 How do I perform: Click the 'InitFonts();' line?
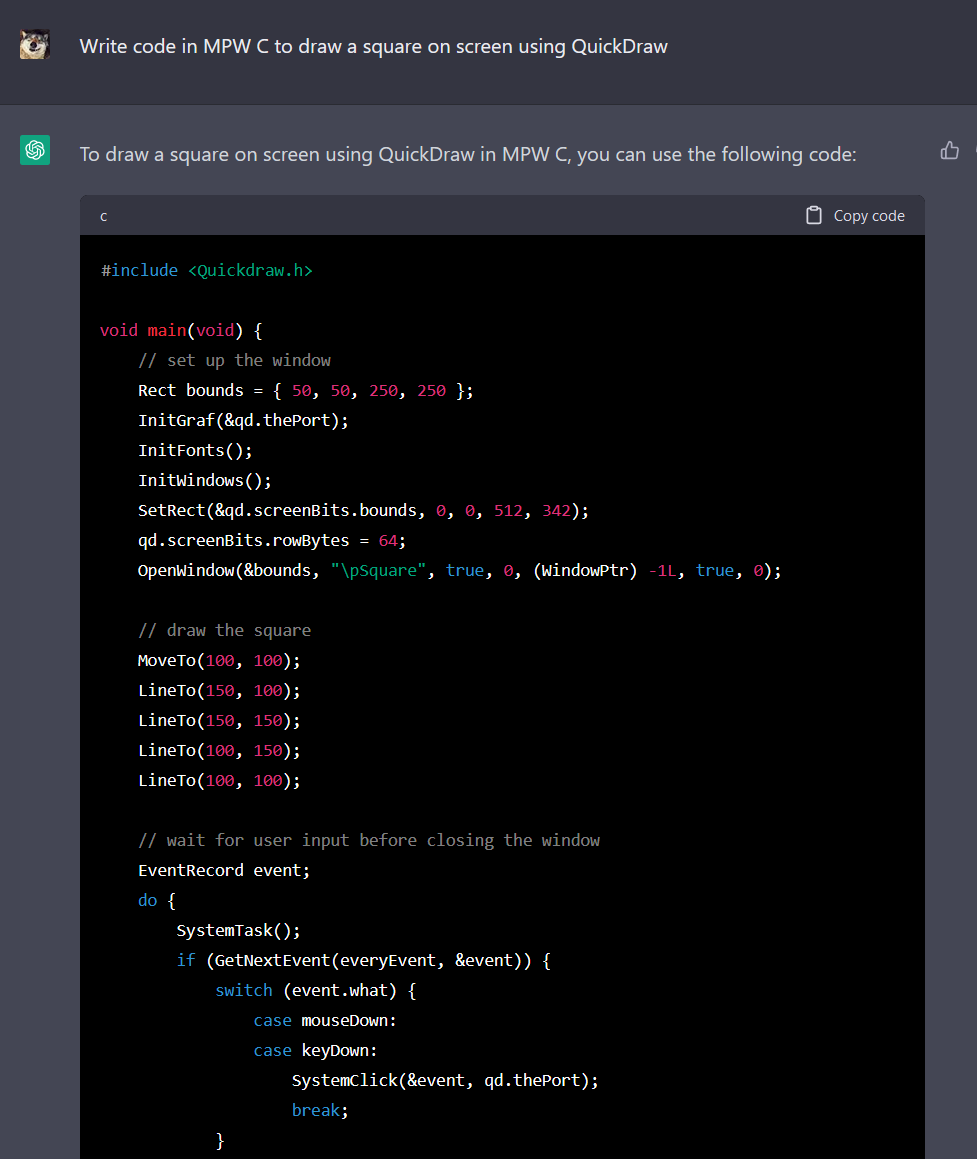[195, 451]
